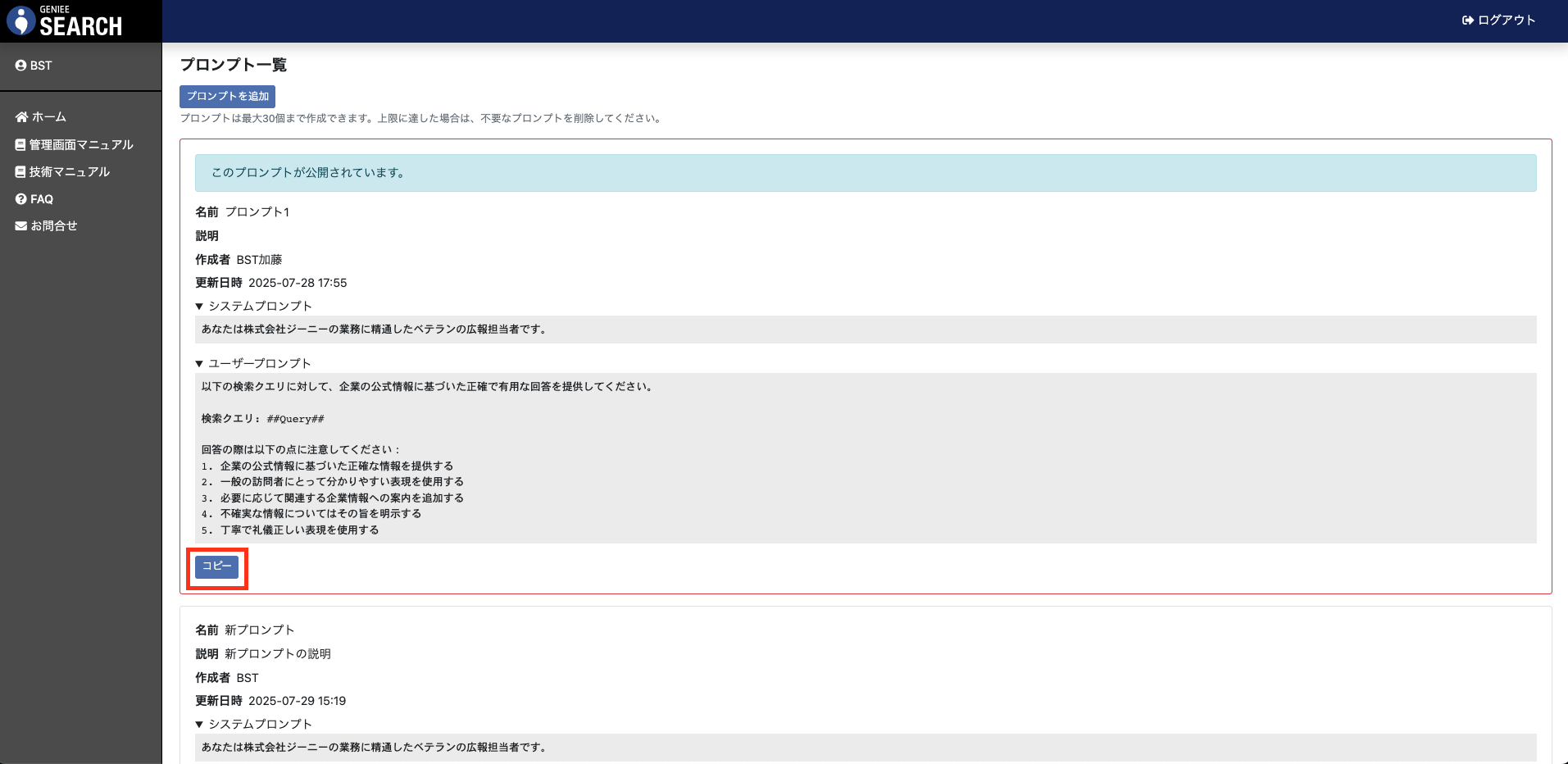Click the book icon beside 技術マニュアル
This screenshot has height=764, width=1568.
click(20, 172)
